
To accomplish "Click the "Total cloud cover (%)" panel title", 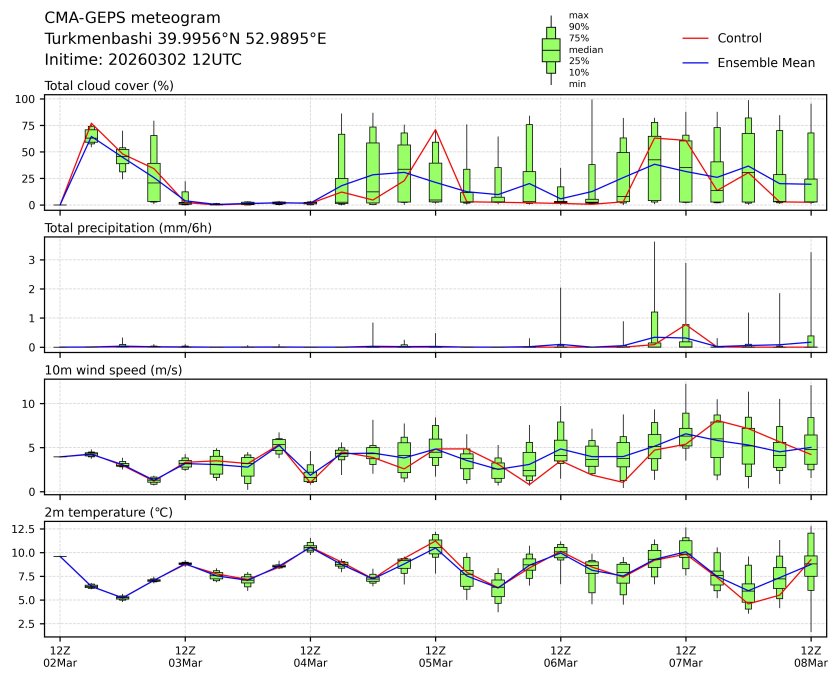I will click(x=109, y=86).
